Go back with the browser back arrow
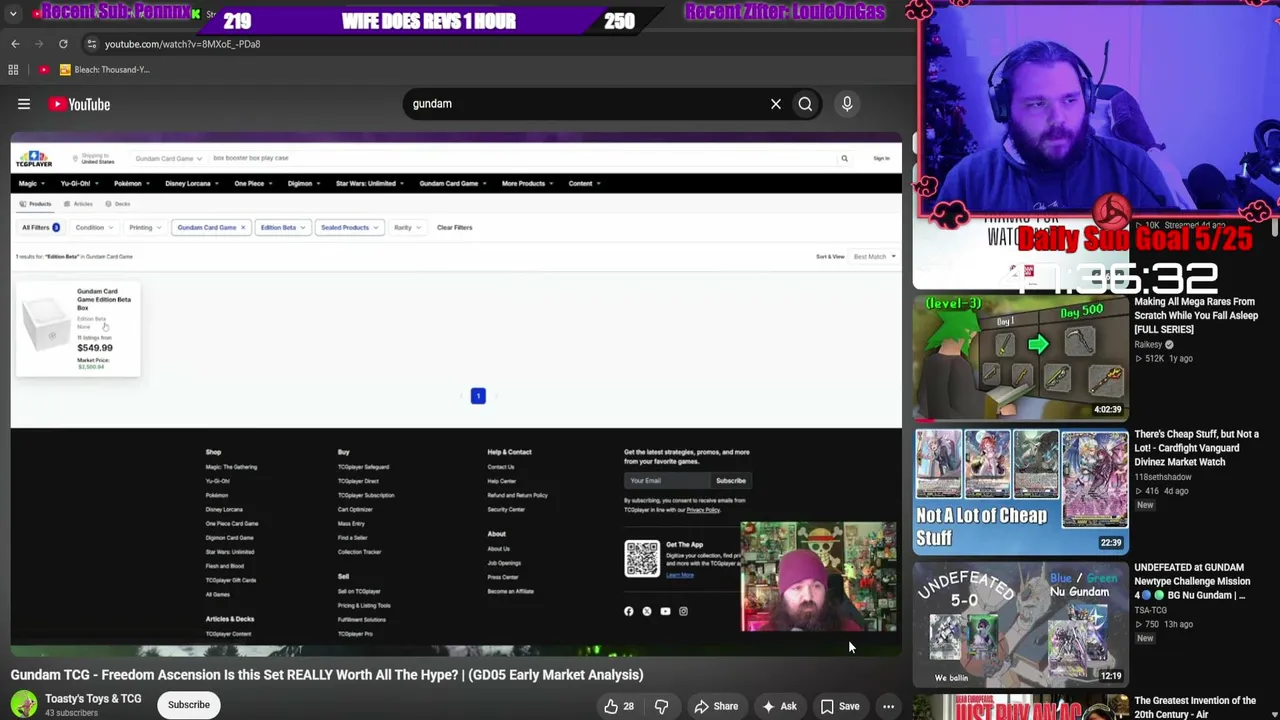Viewport: 1280px width, 720px height. (x=15, y=44)
